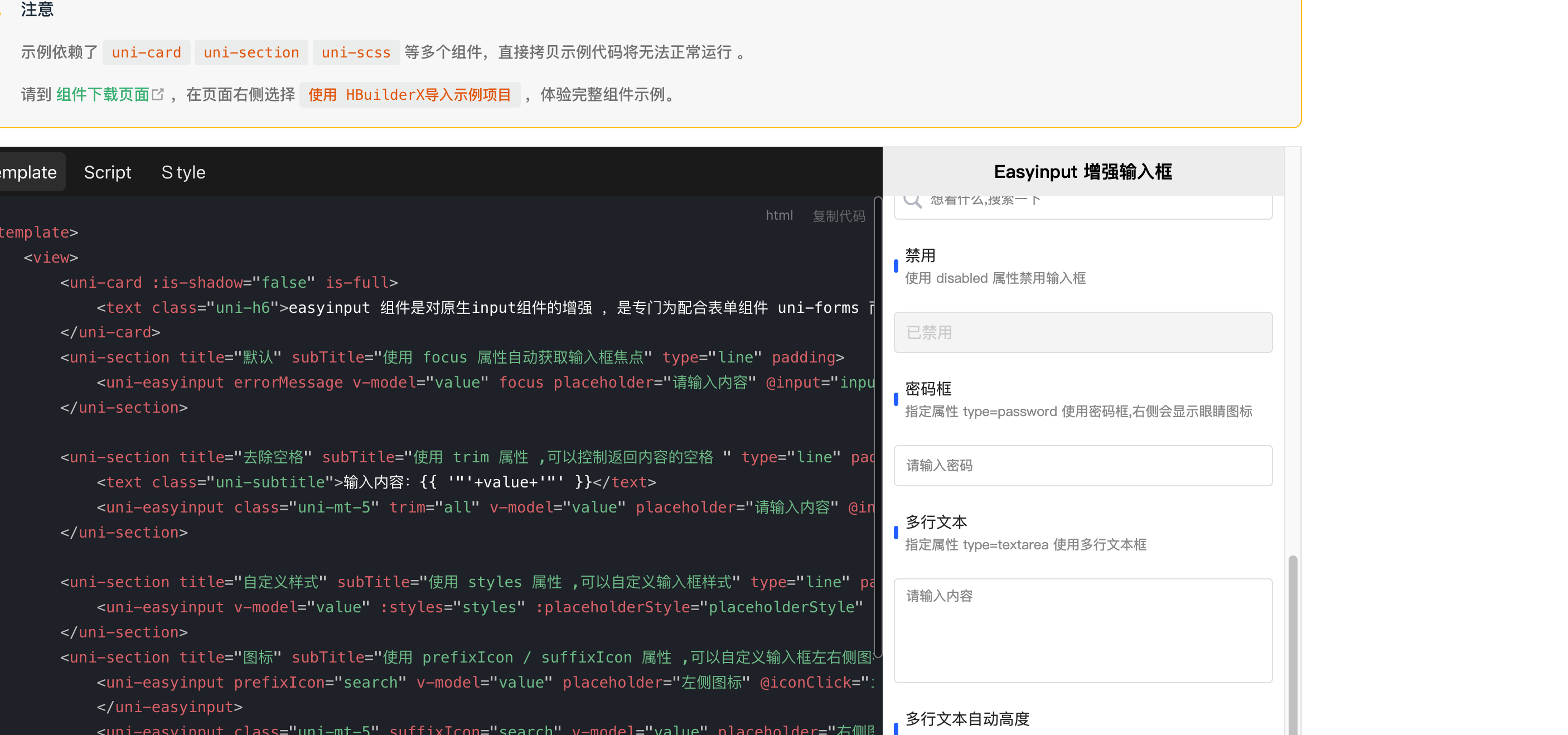Screen dimensions: 1568x735
Task: Click the code line with title="自定义样式"
Action: click(467, 582)
